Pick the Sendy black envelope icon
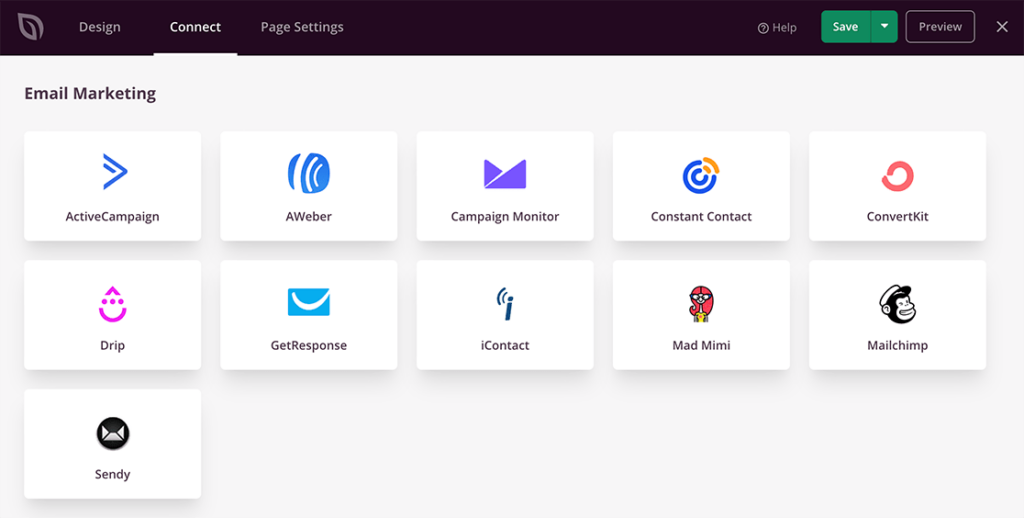The height and width of the screenshot is (518, 1024). tap(113, 433)
